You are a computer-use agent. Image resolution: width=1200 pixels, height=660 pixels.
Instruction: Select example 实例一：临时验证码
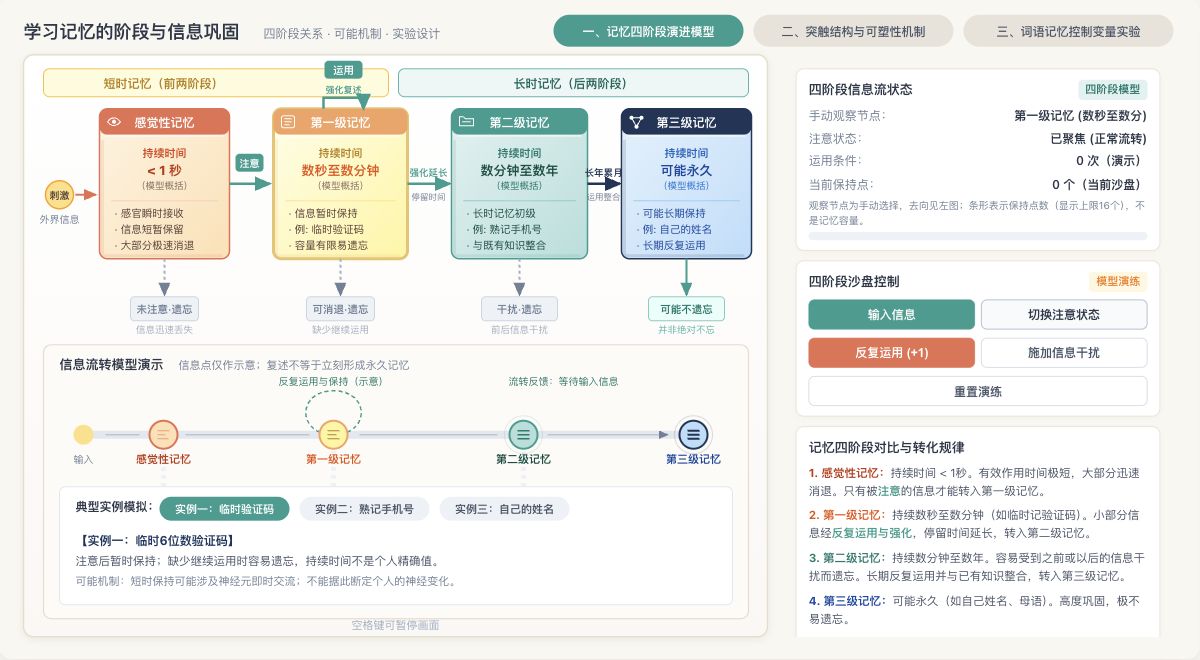point(224,509)
